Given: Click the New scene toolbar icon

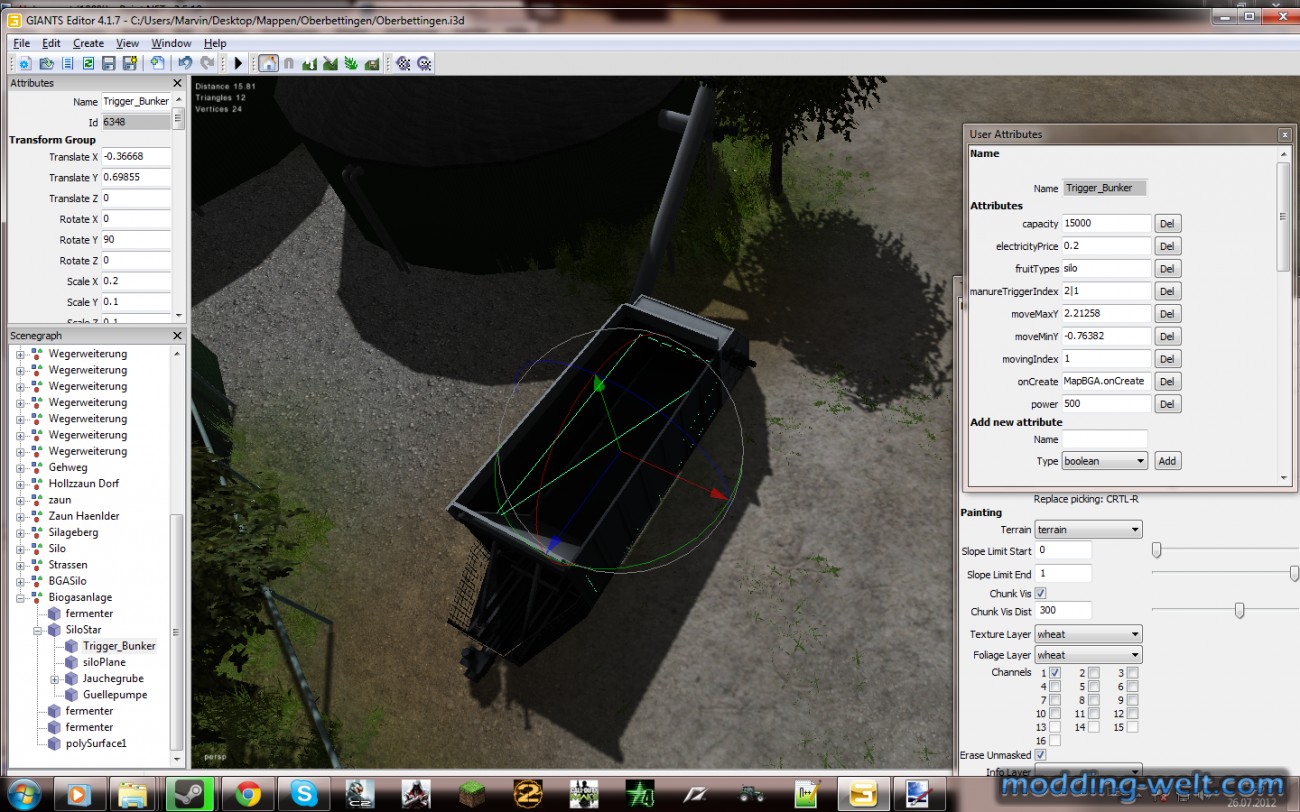Looking at the screenshot, I should click(x=25, y=63).
